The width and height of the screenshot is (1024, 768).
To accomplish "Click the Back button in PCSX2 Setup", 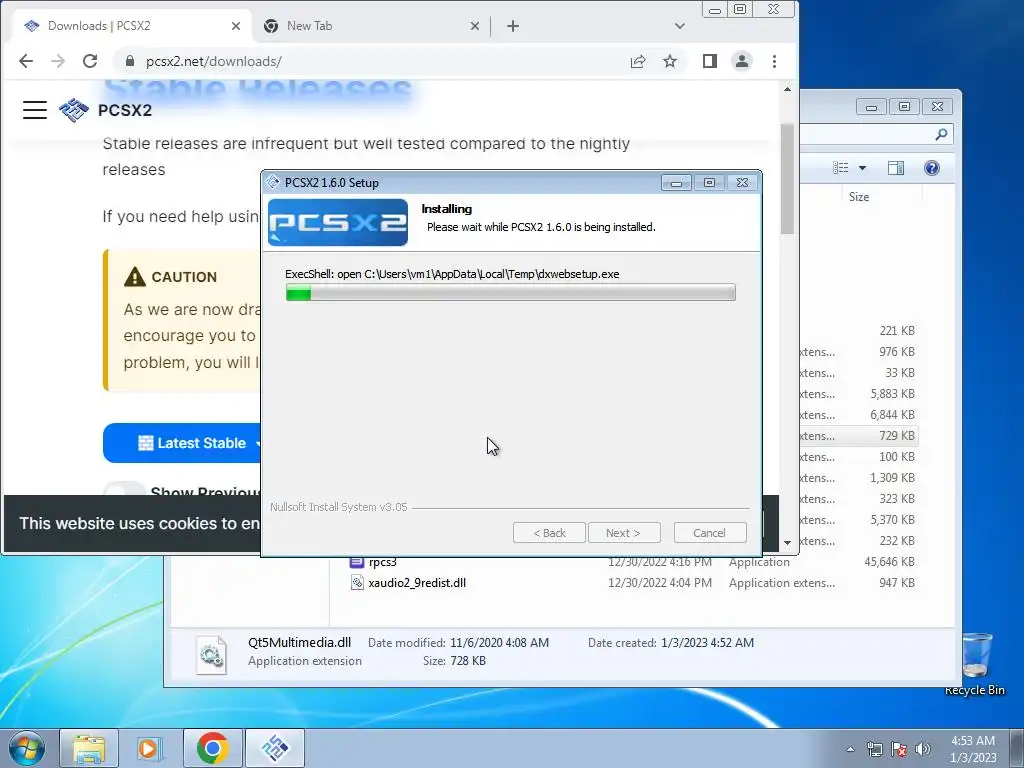I will pos(549,533).
